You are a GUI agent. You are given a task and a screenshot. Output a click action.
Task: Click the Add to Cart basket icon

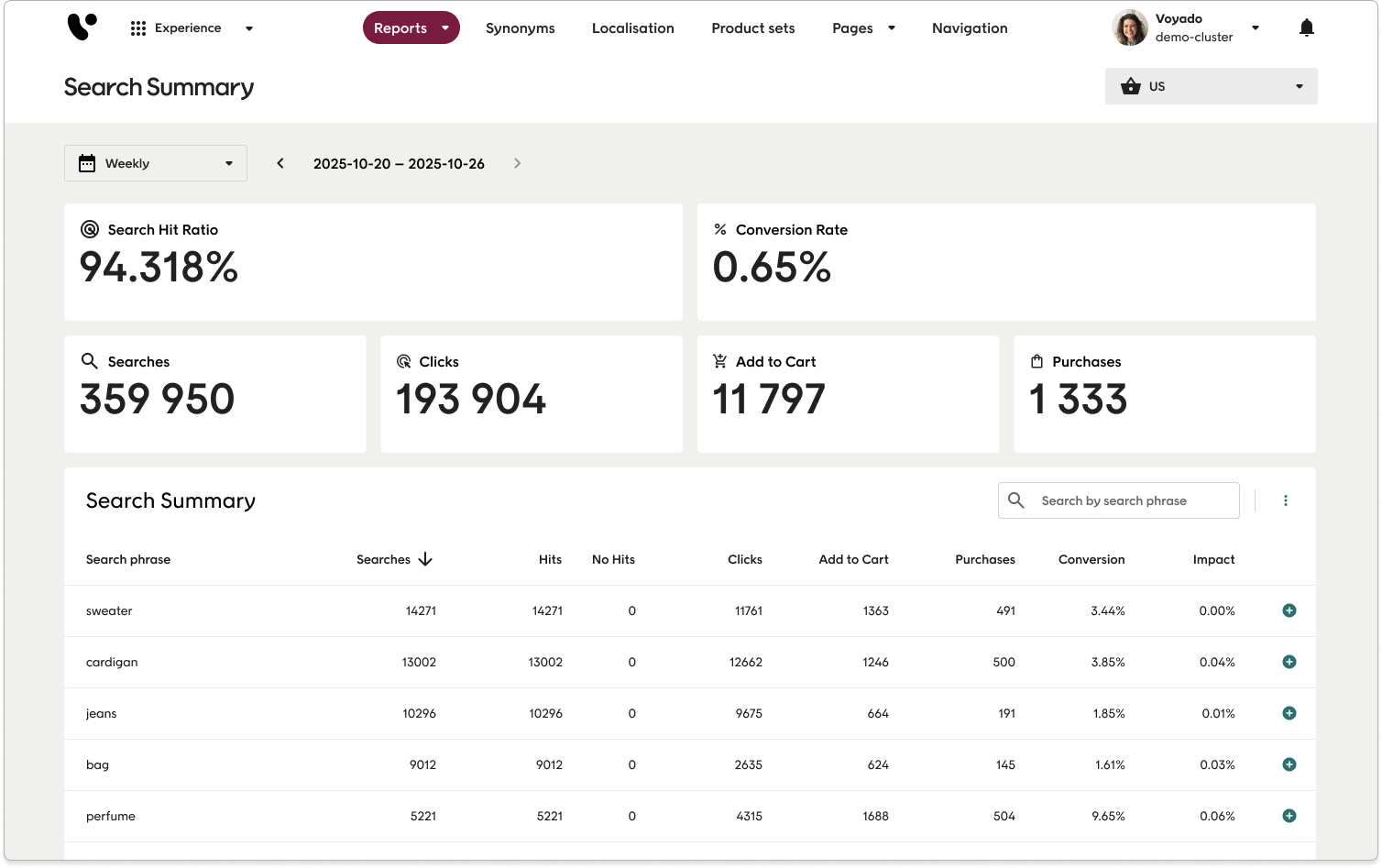point(720,361)
